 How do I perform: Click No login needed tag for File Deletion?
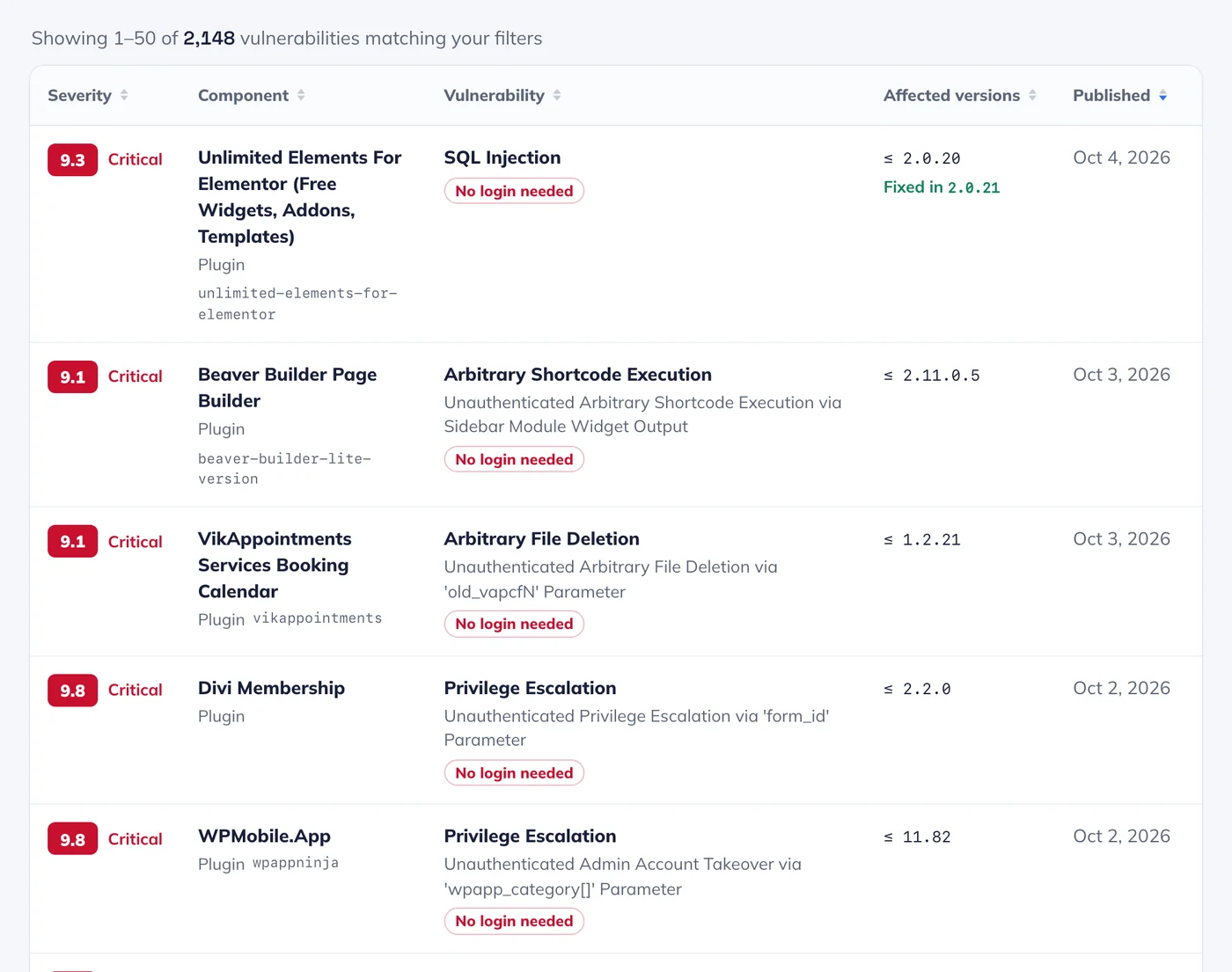click(x=514, y=624)
